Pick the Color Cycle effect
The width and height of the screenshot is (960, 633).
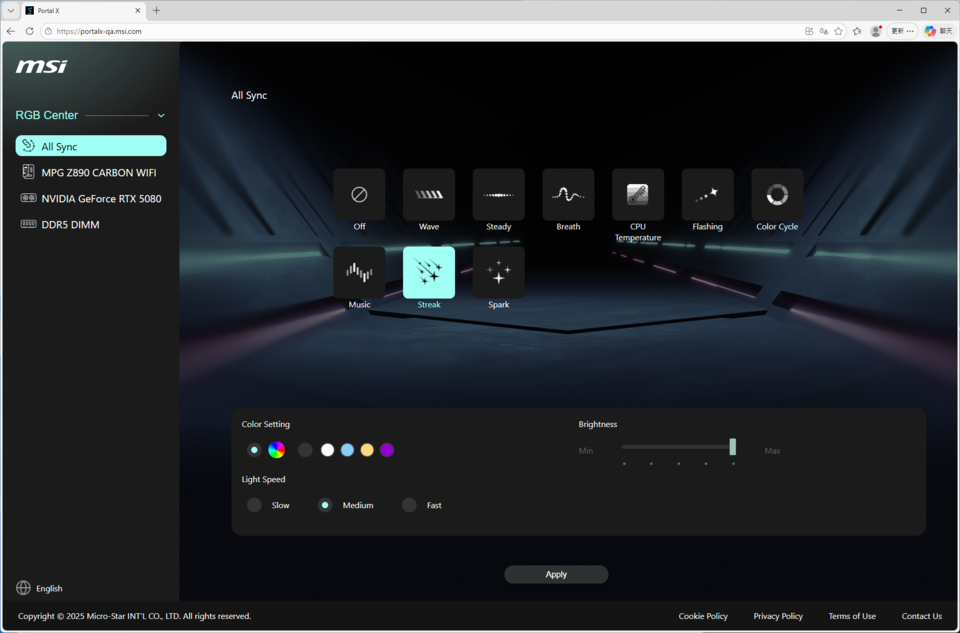pos(777,195)
